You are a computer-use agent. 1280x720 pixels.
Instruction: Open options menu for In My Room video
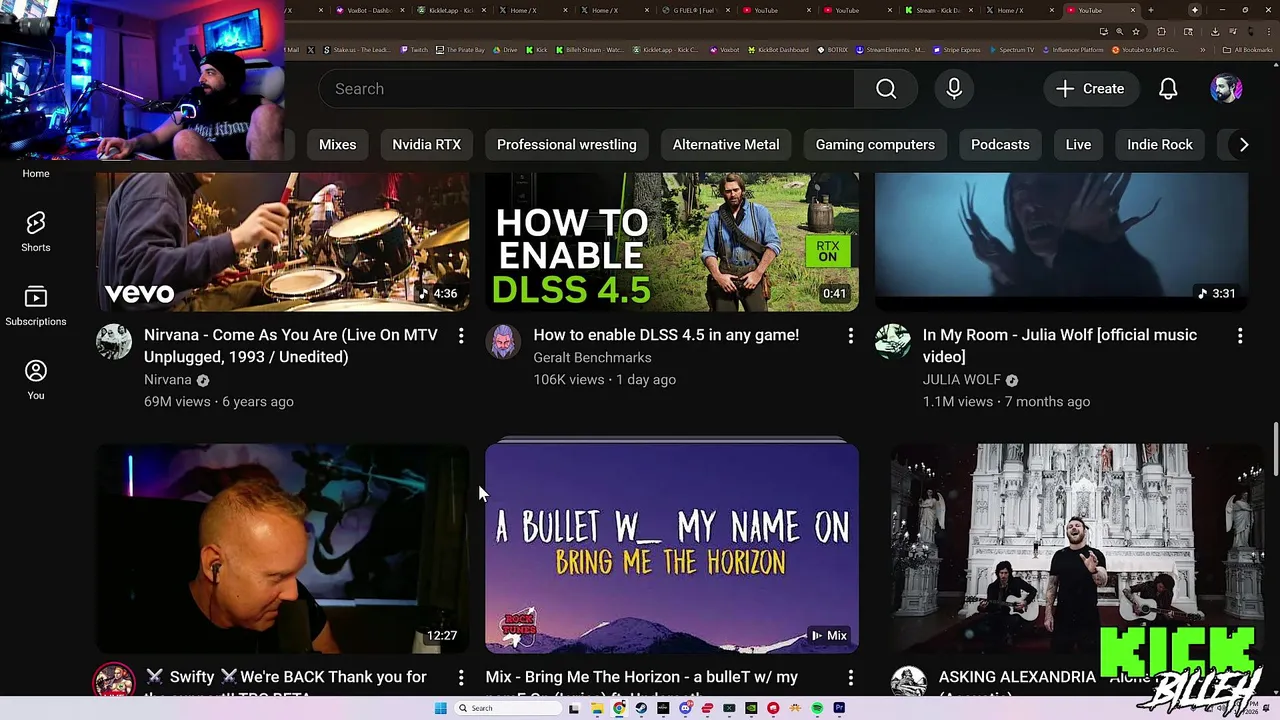[x=1240, y=337]
